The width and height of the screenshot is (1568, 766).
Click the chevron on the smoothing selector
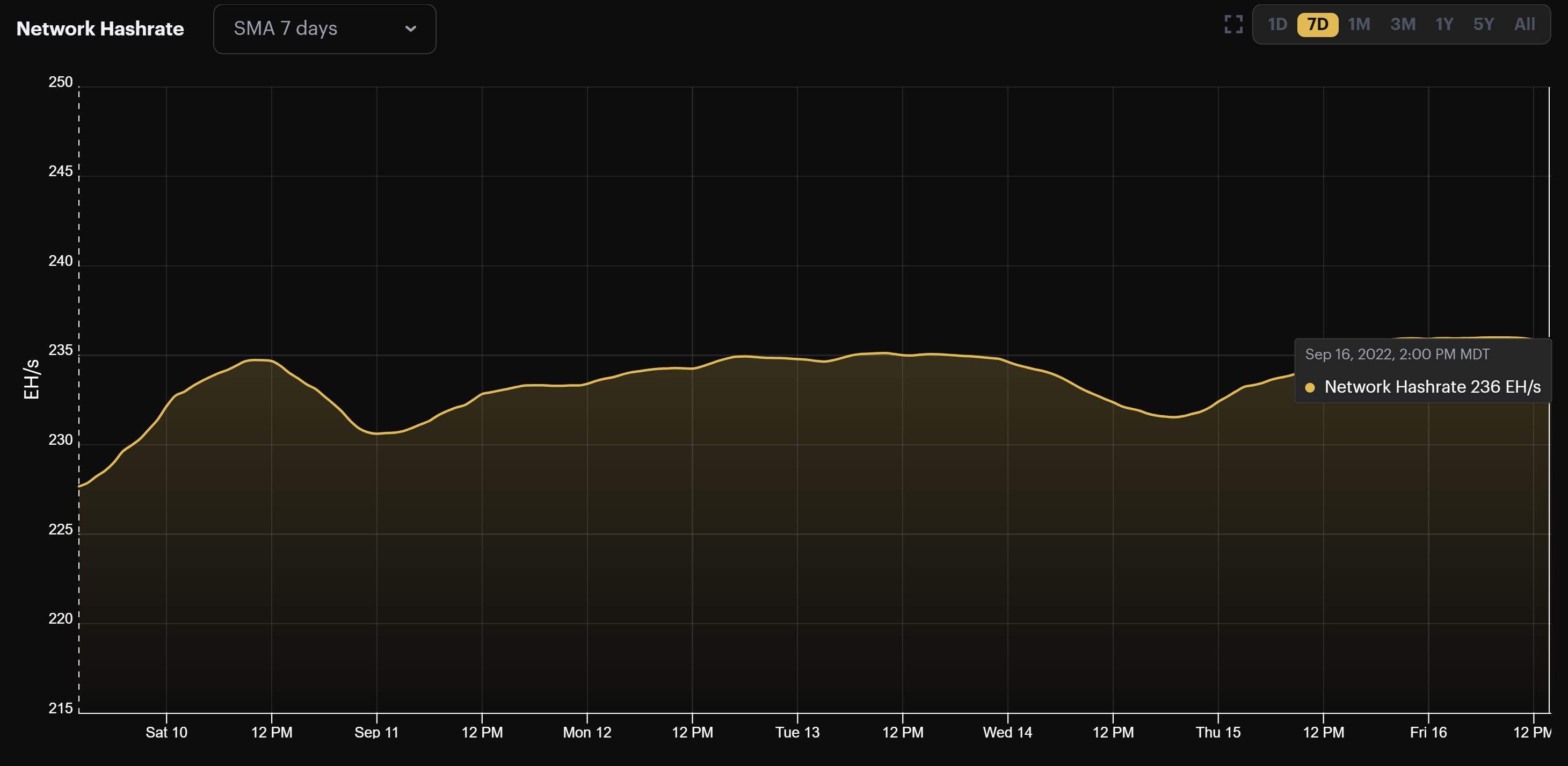410,28
